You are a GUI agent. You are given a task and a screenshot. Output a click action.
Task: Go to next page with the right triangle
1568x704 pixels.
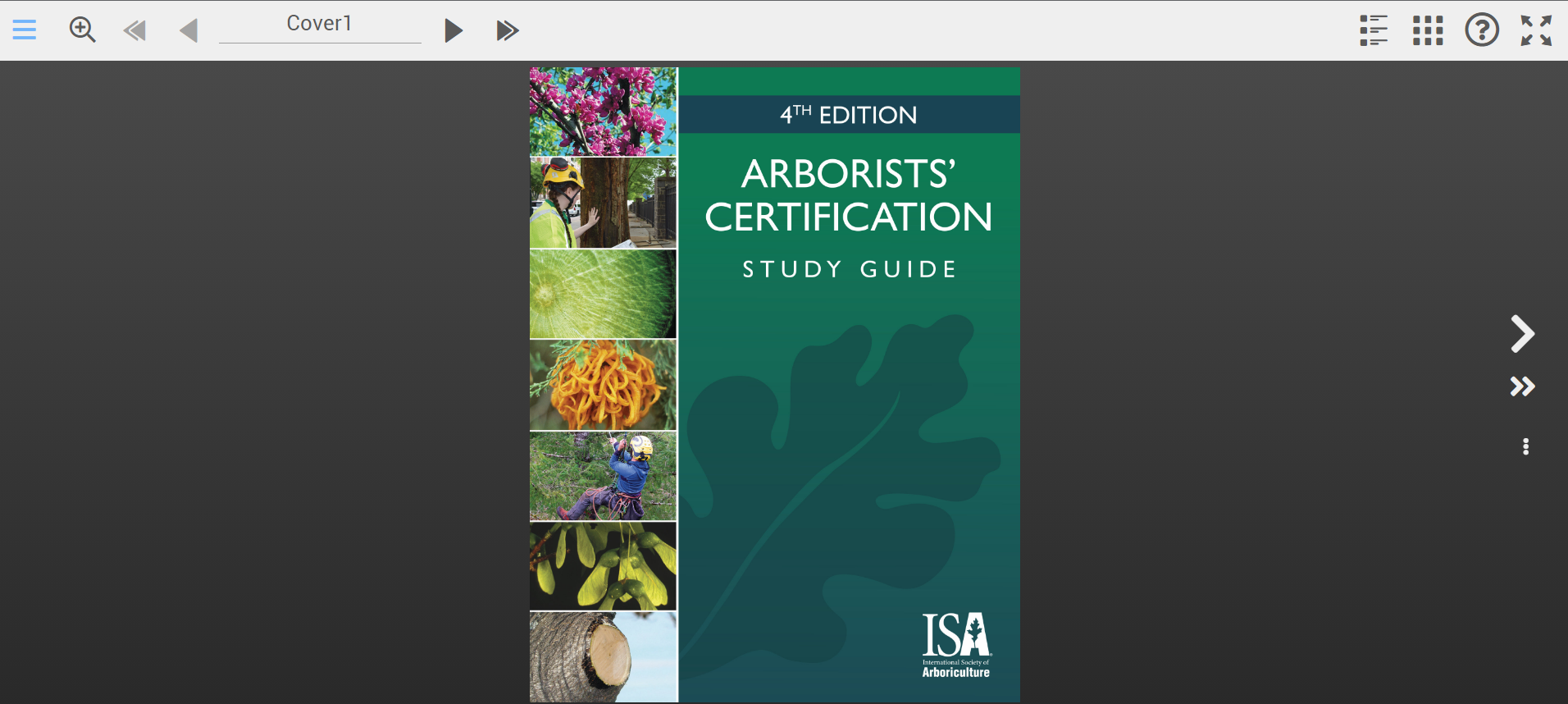(454, 31)
